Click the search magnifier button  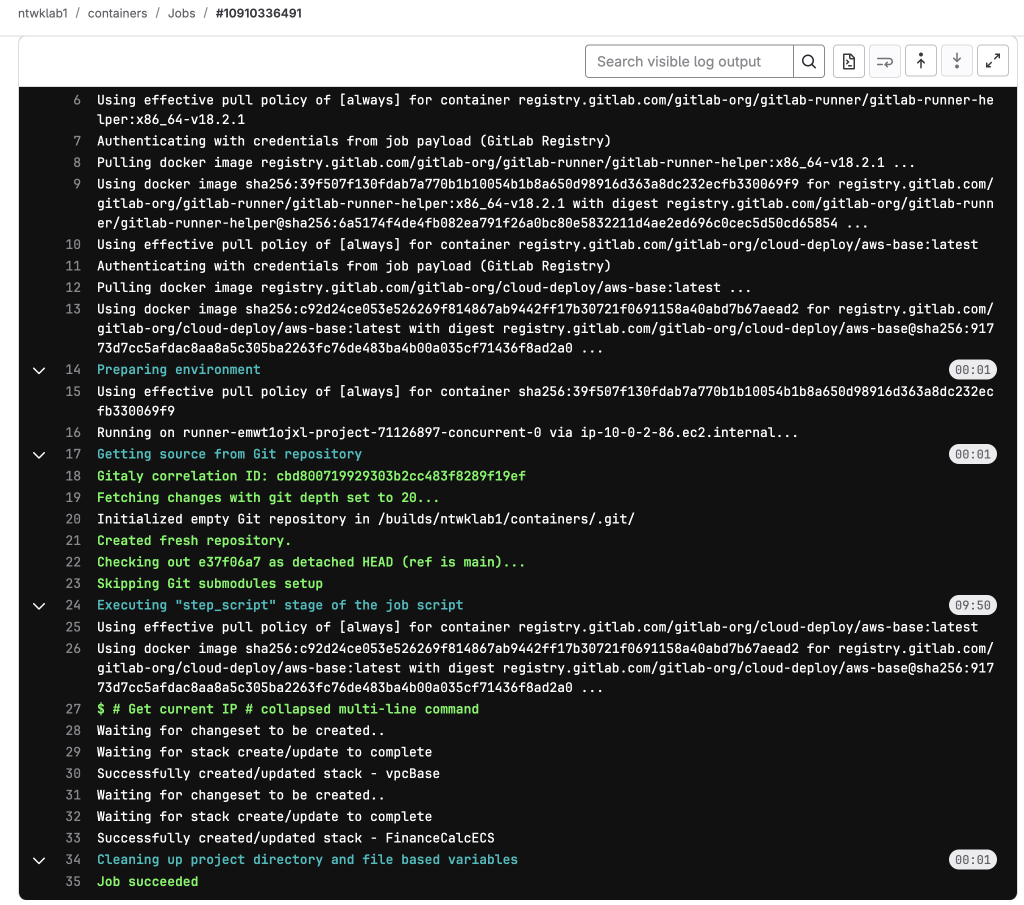[808, 61]
